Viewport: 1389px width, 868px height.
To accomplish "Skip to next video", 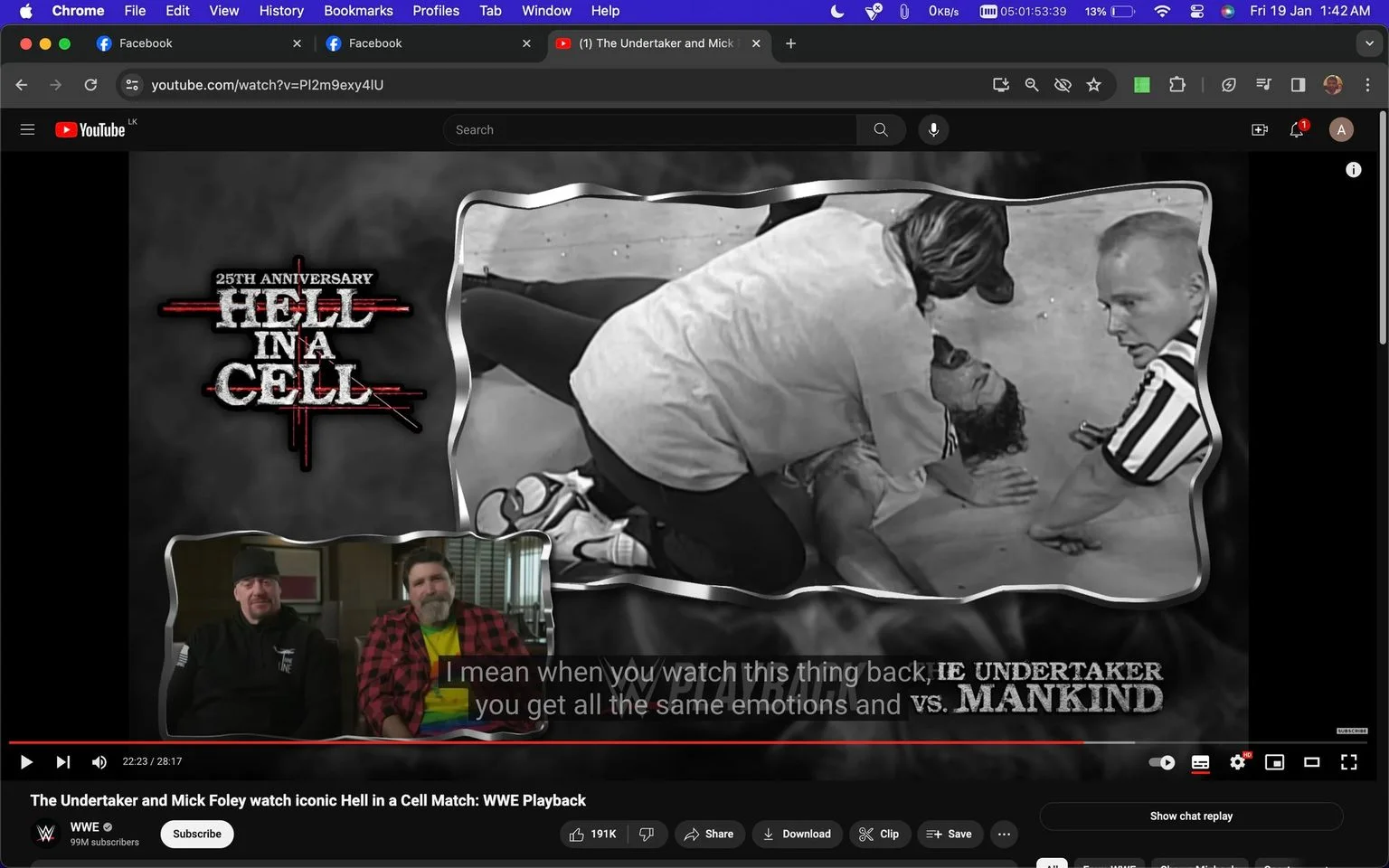I will (x=62, y=762).
